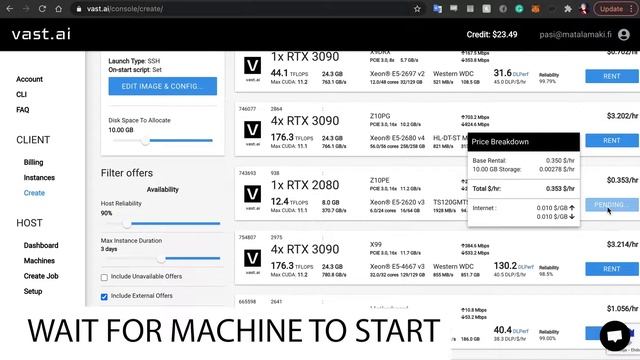
Task: Click the browser back arrow
Action: pos(9,9)
